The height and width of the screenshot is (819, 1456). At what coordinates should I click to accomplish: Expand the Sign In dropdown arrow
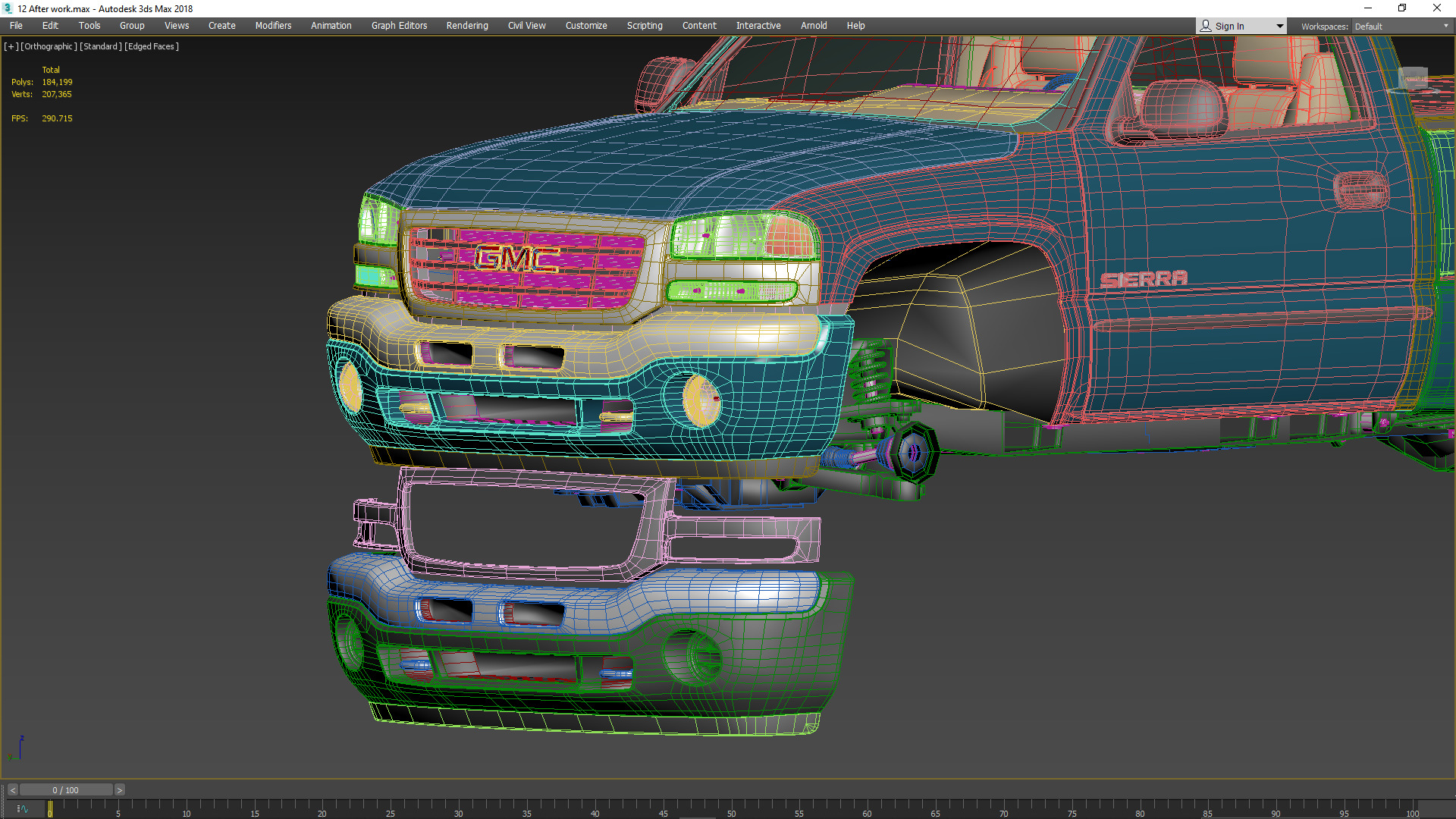tap(1280, 26)
